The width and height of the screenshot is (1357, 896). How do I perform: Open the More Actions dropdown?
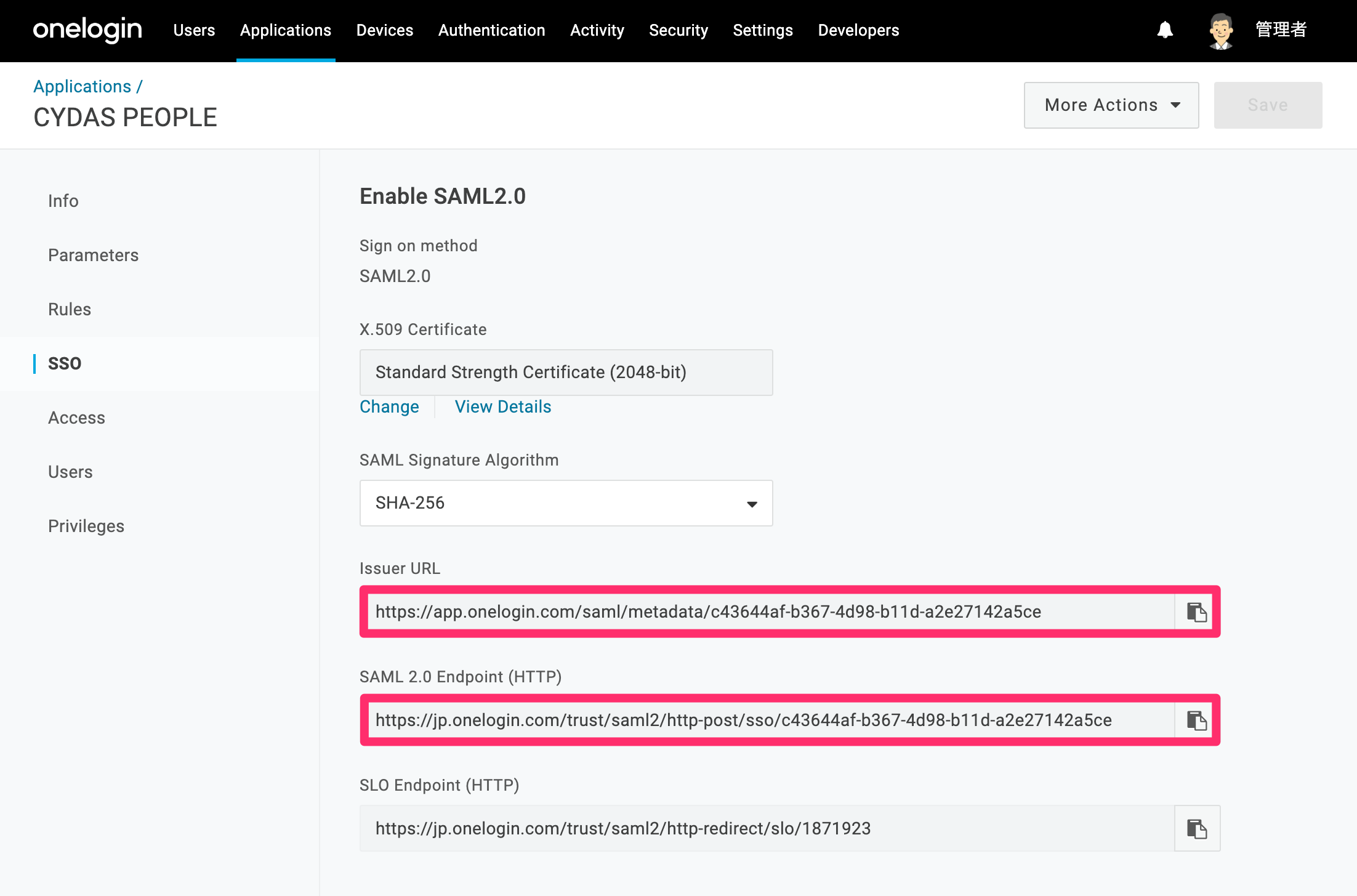tap(1111, 105)
